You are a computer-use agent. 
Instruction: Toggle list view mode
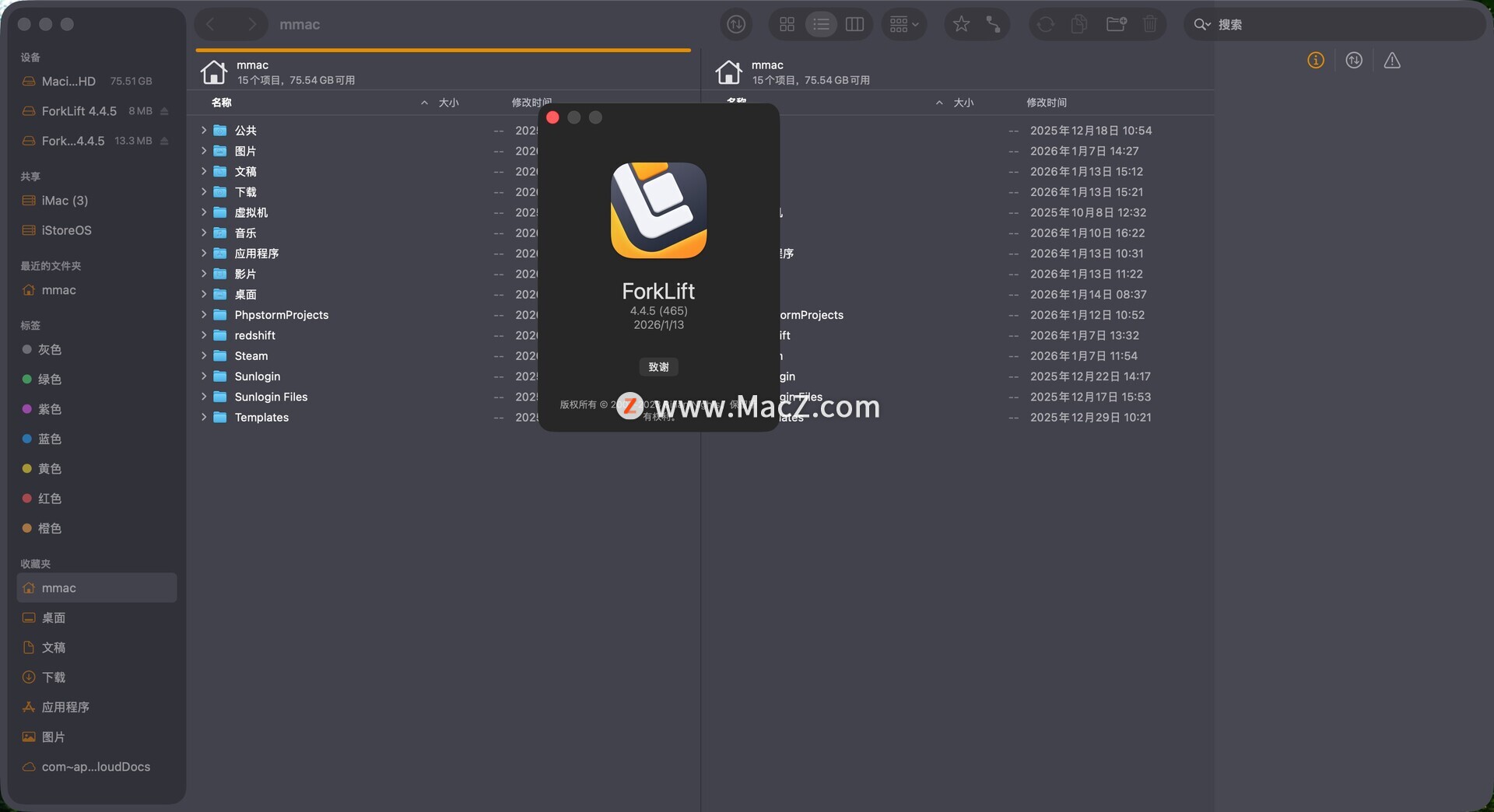pos(821,25)
